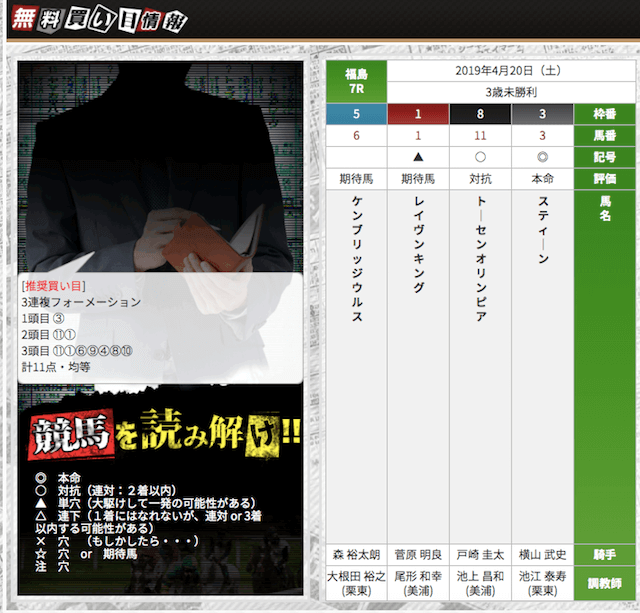Click 期待馬 cell above ケンブリッジウルス
Screen dimensions: 640x613
coord(356,179)
